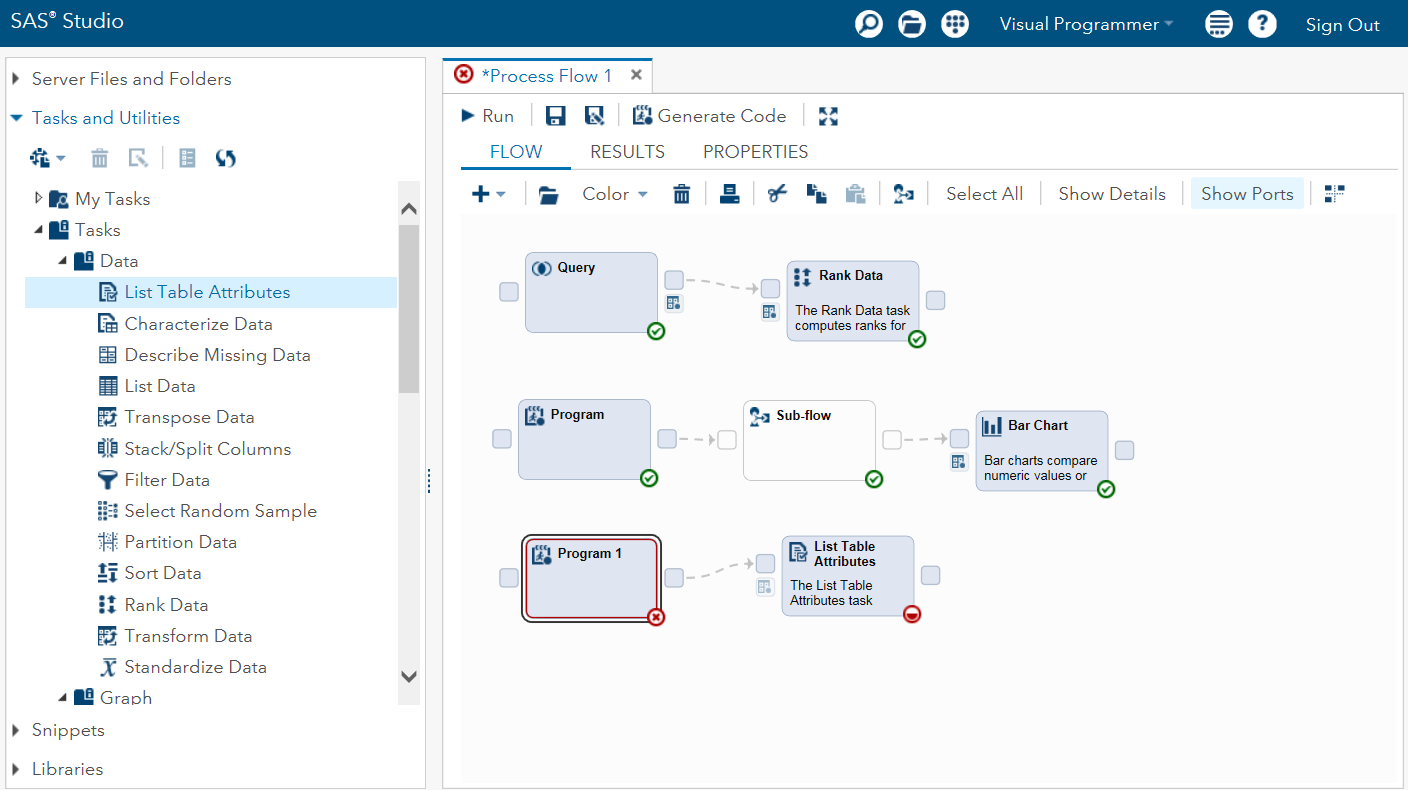Click the Sign Out link
The width and height of the screenshot is (1408, 790).
click(x=1342, y=25)
